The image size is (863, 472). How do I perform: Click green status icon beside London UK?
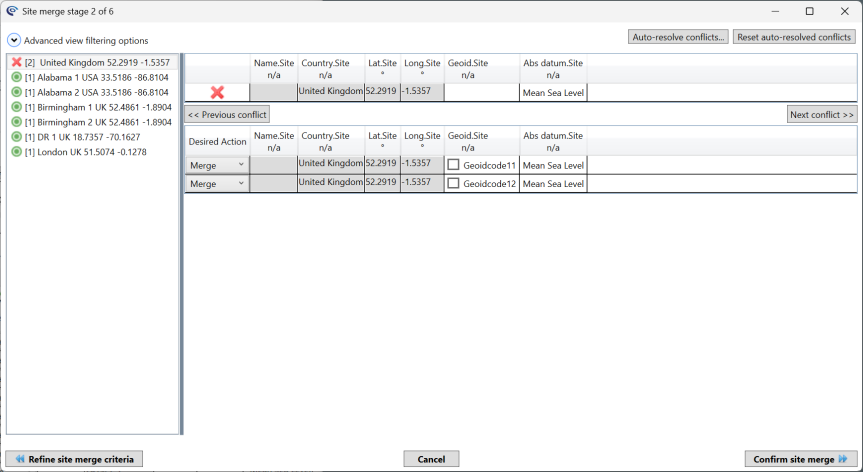coord(16,152)
